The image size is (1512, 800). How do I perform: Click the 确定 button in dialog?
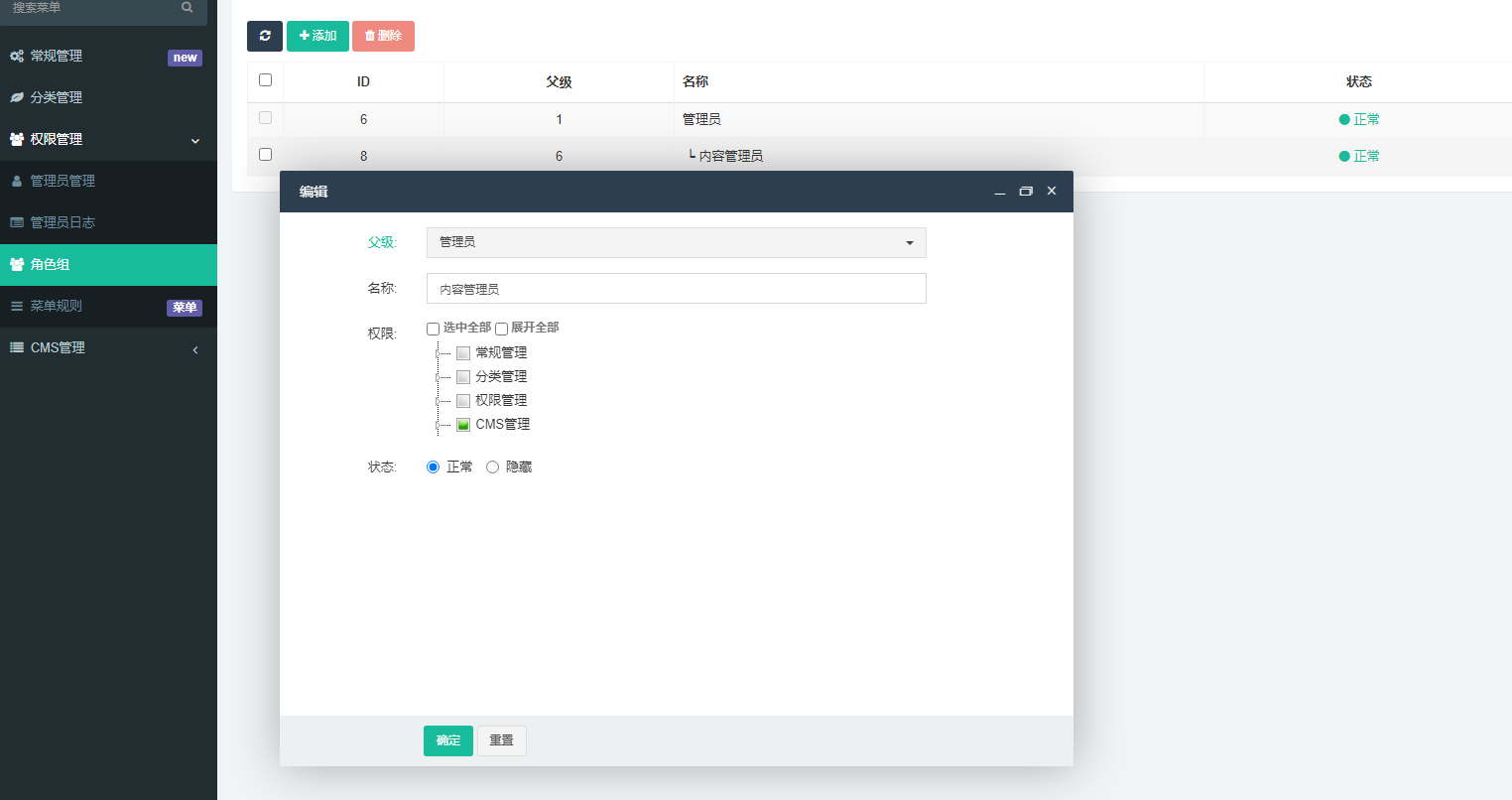pyautogui.click(x=448, y=740)
